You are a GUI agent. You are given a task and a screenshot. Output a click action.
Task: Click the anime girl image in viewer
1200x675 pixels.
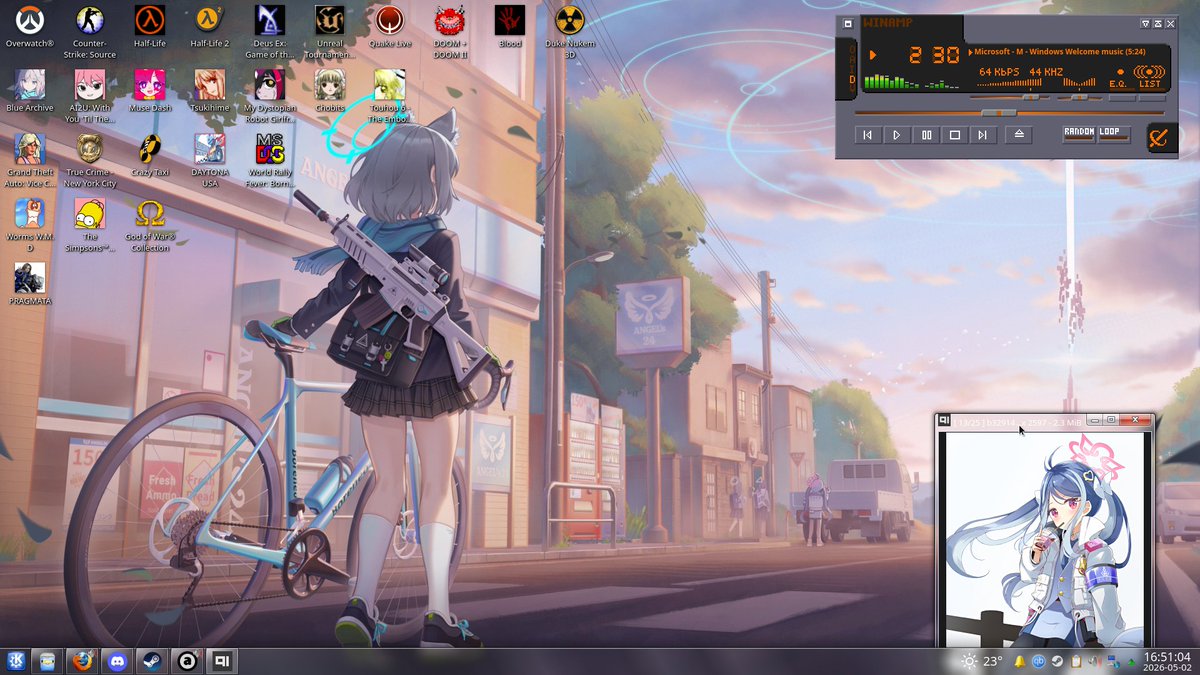pyautogui.click(x=1046, y=540)
